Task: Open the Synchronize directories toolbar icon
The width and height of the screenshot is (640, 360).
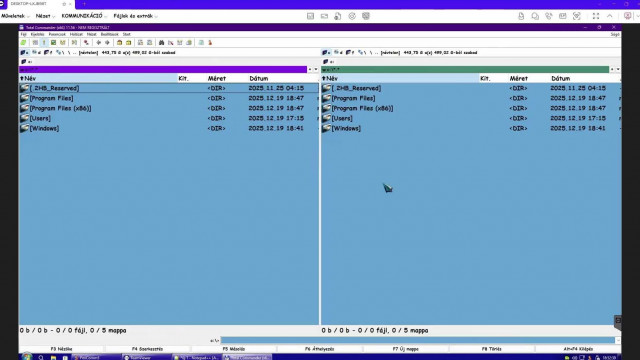Action: coord(180,42)
